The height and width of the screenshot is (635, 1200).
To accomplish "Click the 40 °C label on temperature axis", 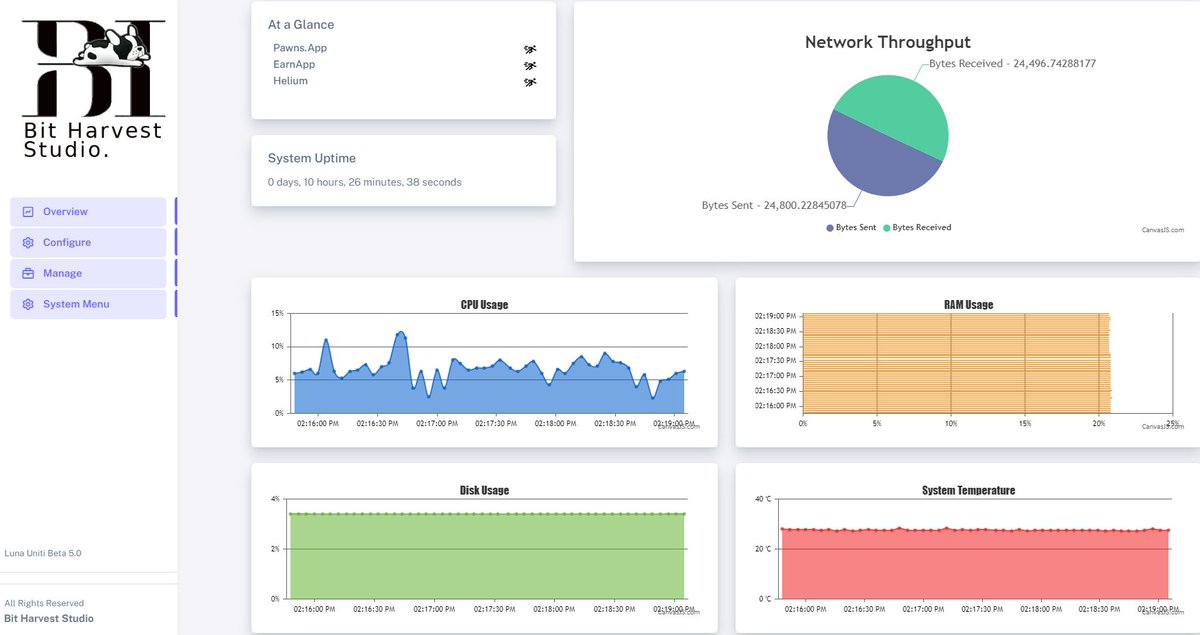I will point(764,499).
